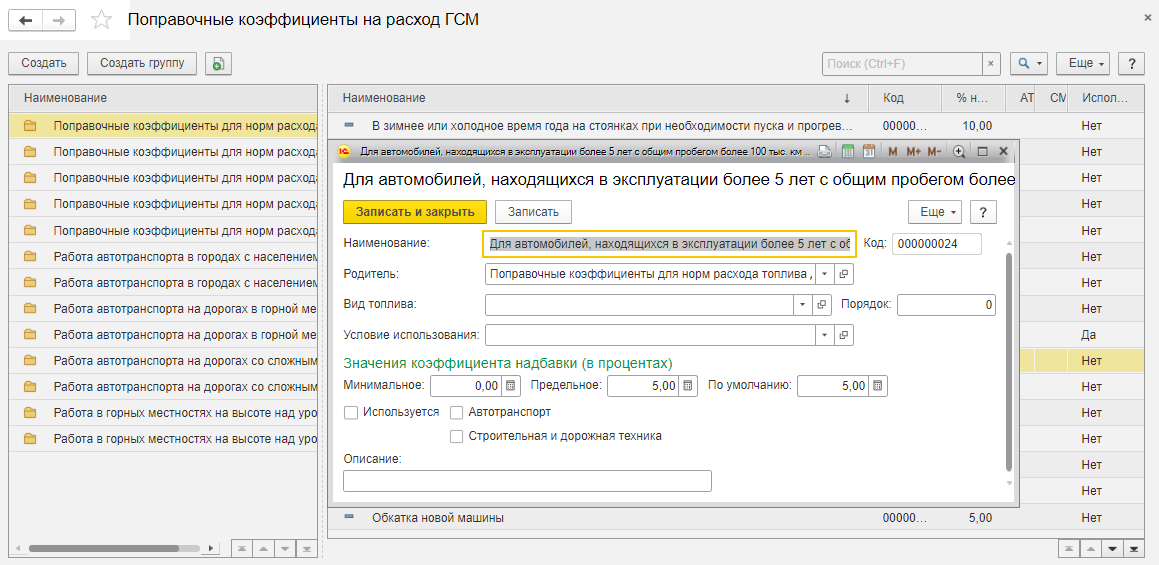Screen dimensions: 1159x565
Task: Open calculator for Минимальное value
Action: pyautogui.click(x=511, y=386)
